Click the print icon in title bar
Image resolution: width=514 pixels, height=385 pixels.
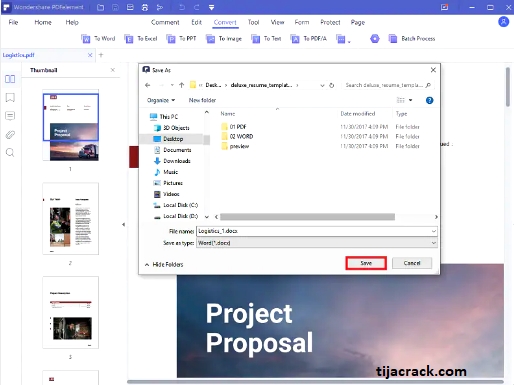click(145, 7)
